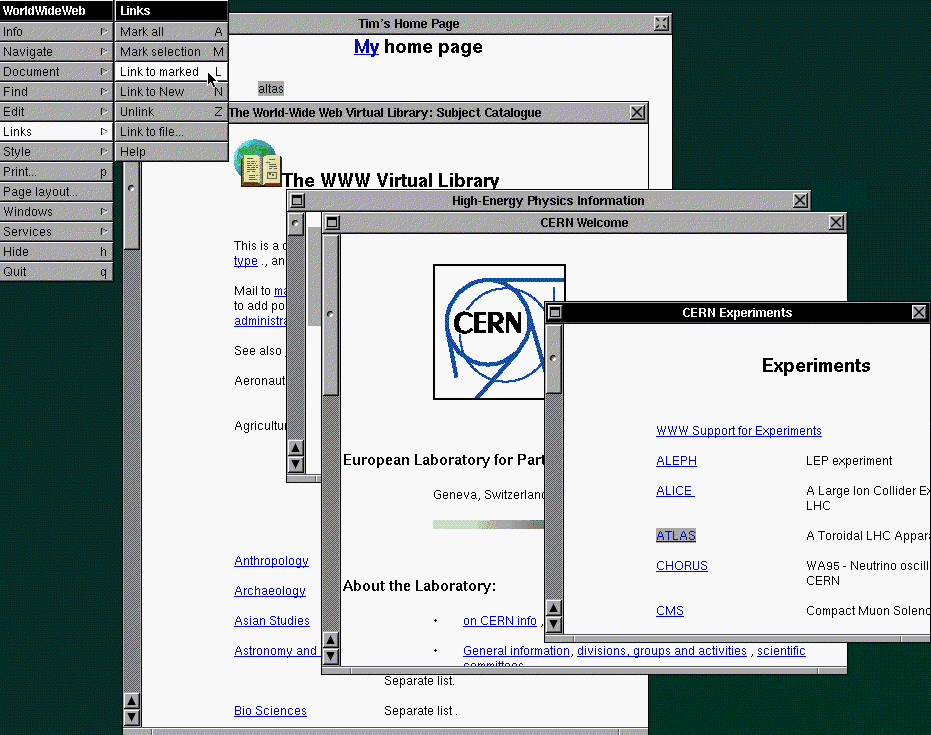This screenshot has height=735, width=931.
Task: Choose Mark all in the Links menu
Action: (171, 31)
